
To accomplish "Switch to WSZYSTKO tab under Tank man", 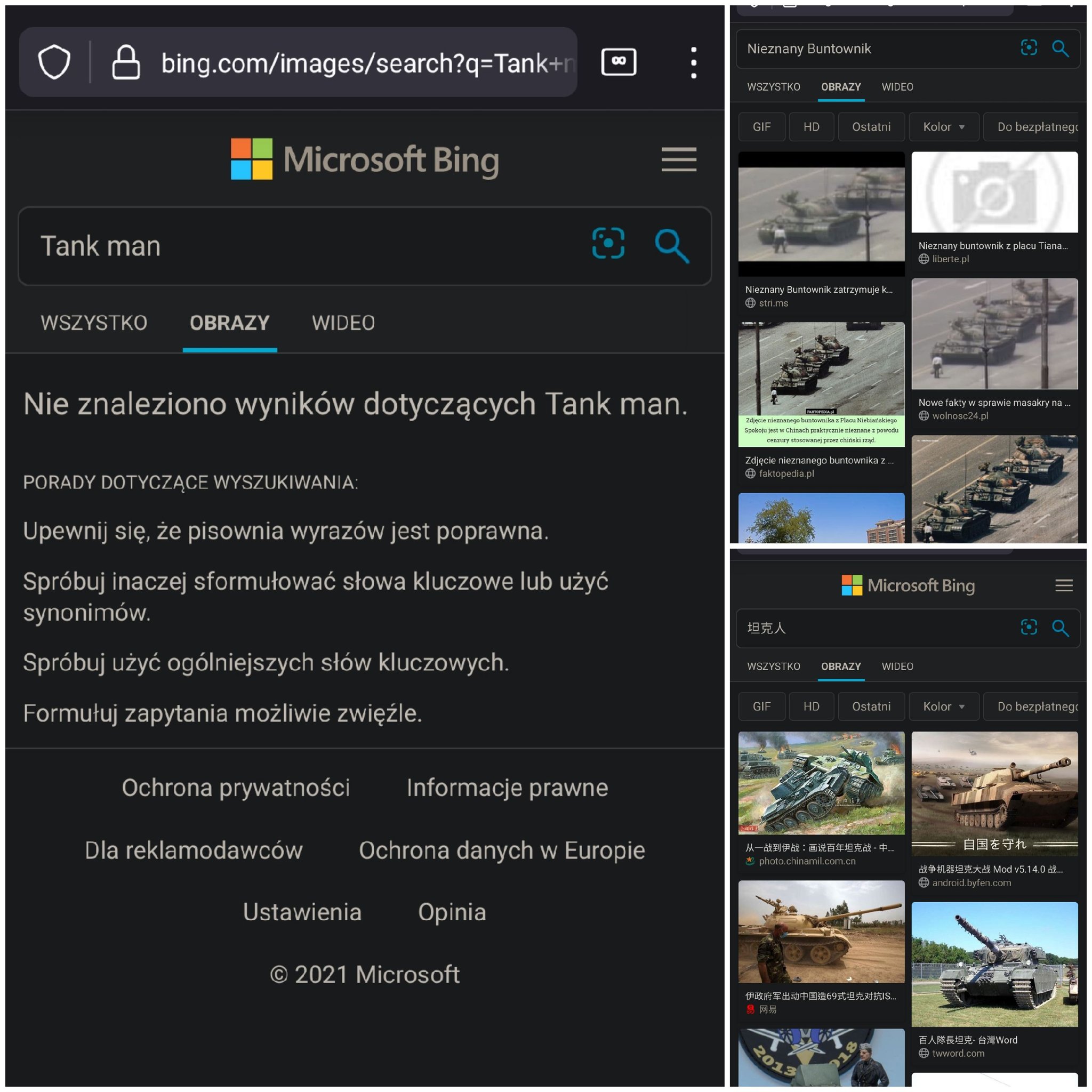I will click(x=94, y=323).
